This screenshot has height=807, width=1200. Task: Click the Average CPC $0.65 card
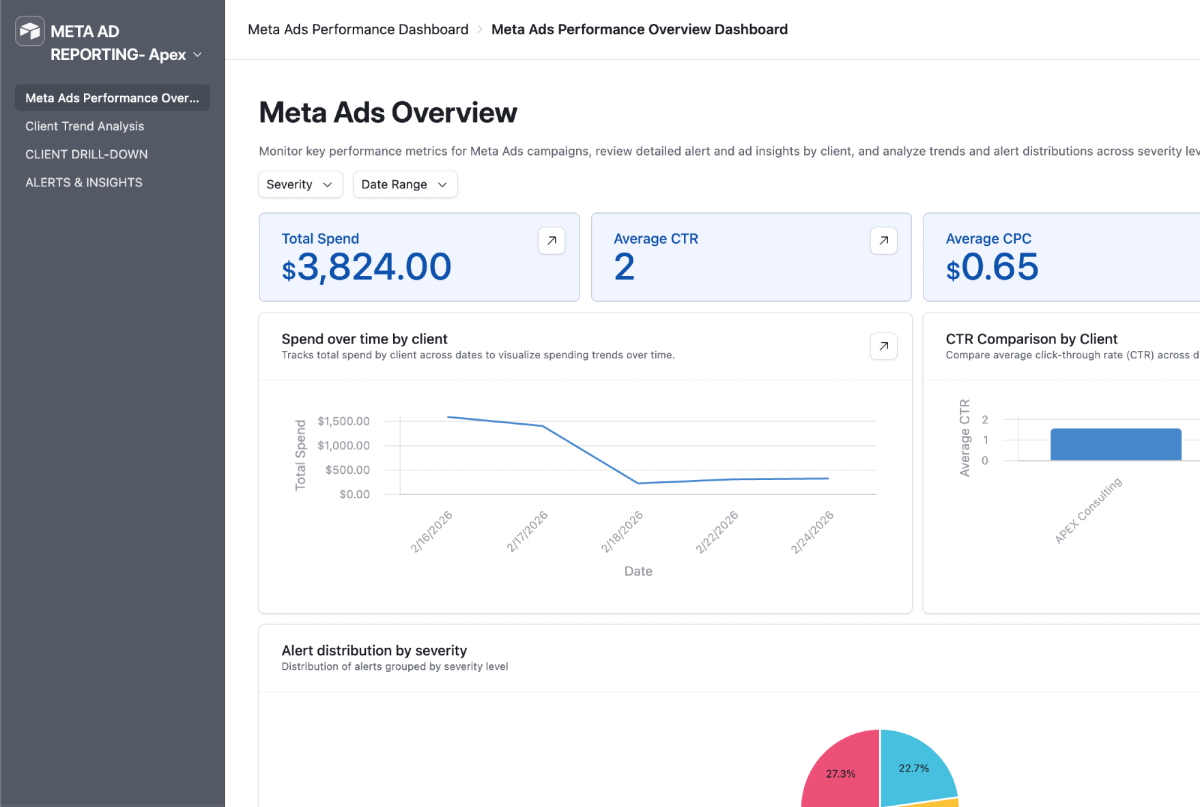[x=1061, y=257]
